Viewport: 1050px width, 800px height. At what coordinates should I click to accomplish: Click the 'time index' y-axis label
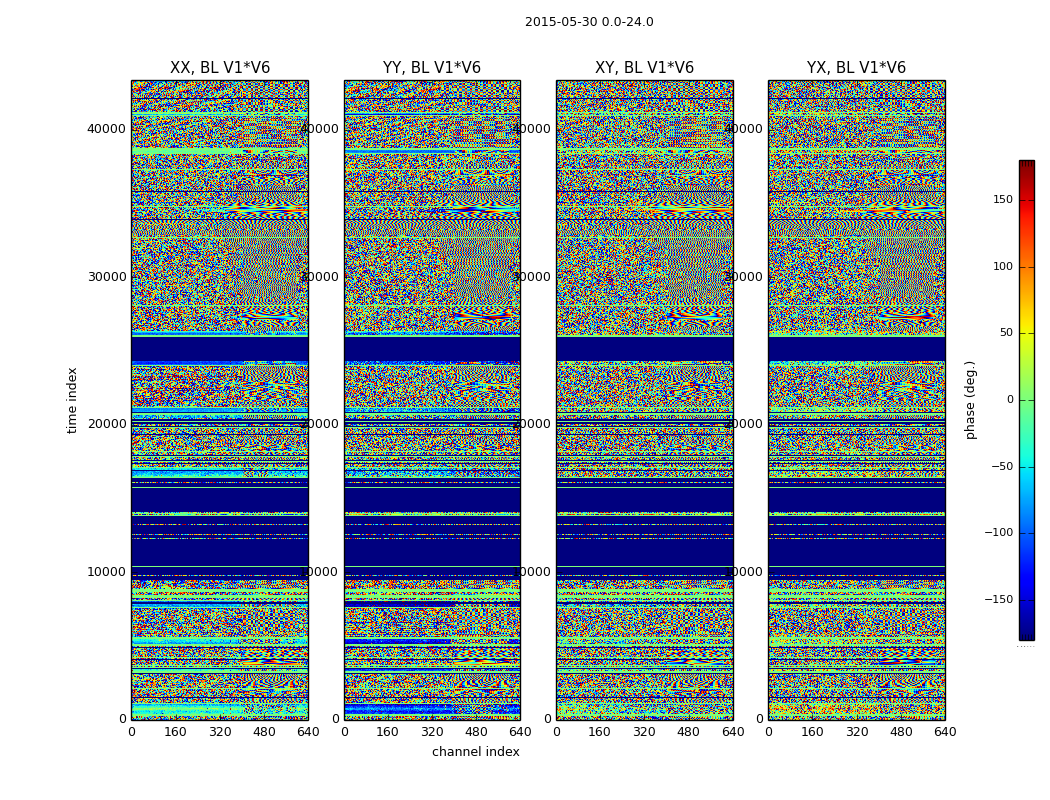click(72, 400)
